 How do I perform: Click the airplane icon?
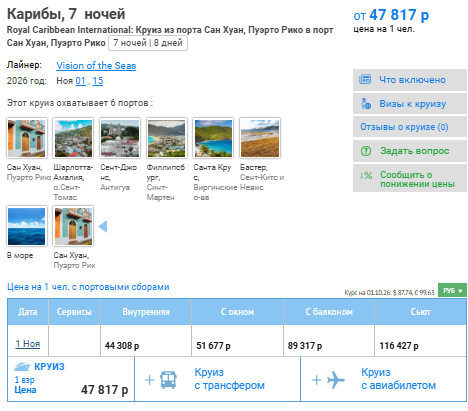(335, 380)
